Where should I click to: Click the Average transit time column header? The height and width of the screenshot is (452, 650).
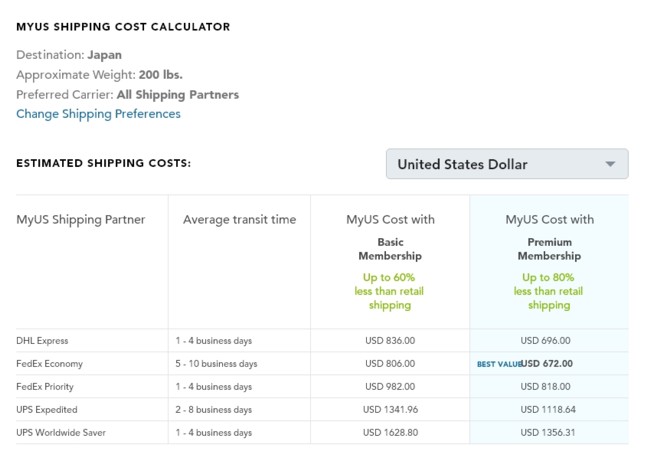tap(239, 220)
